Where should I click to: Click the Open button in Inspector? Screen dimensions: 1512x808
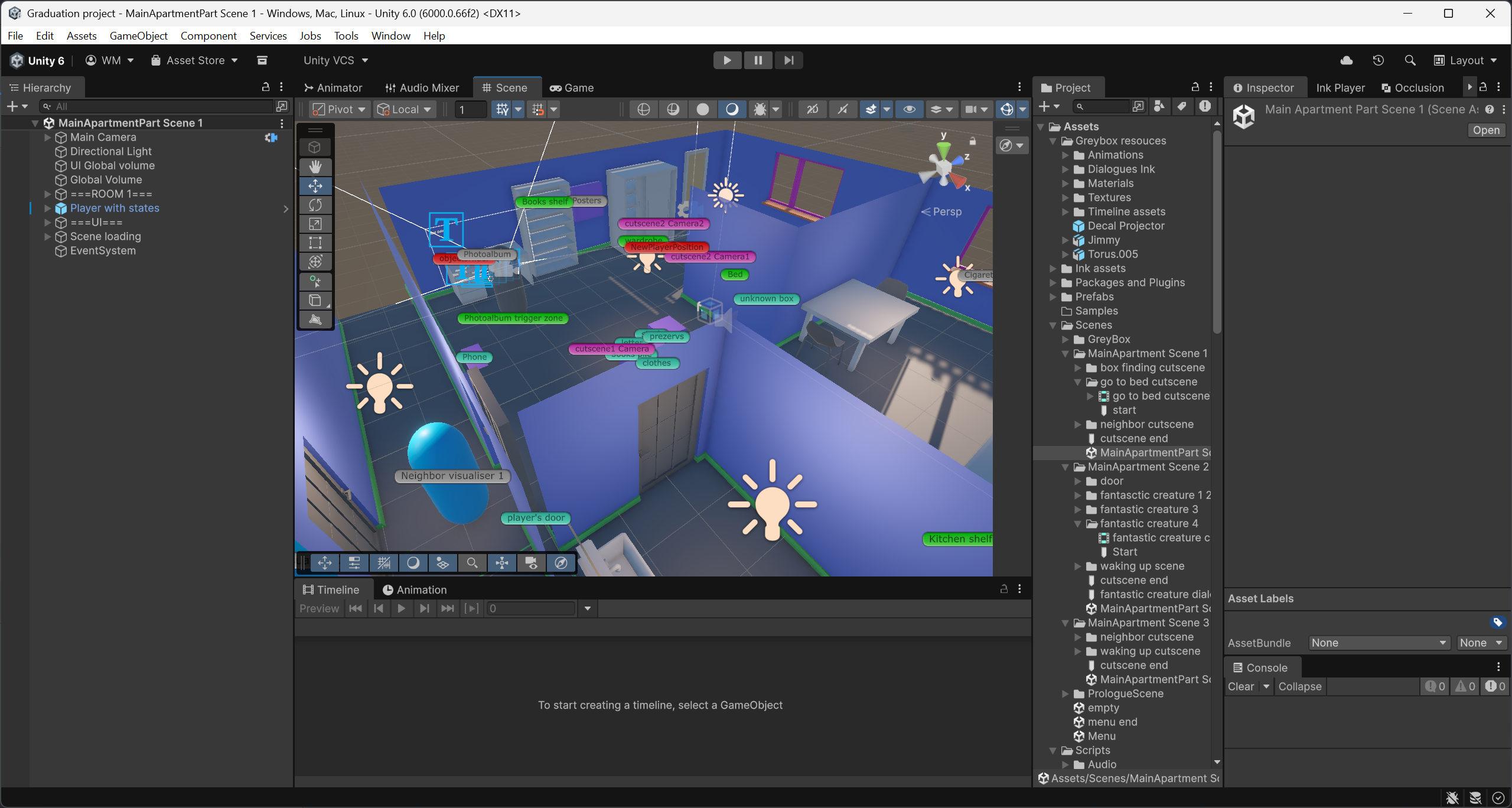pos(1486,130)
